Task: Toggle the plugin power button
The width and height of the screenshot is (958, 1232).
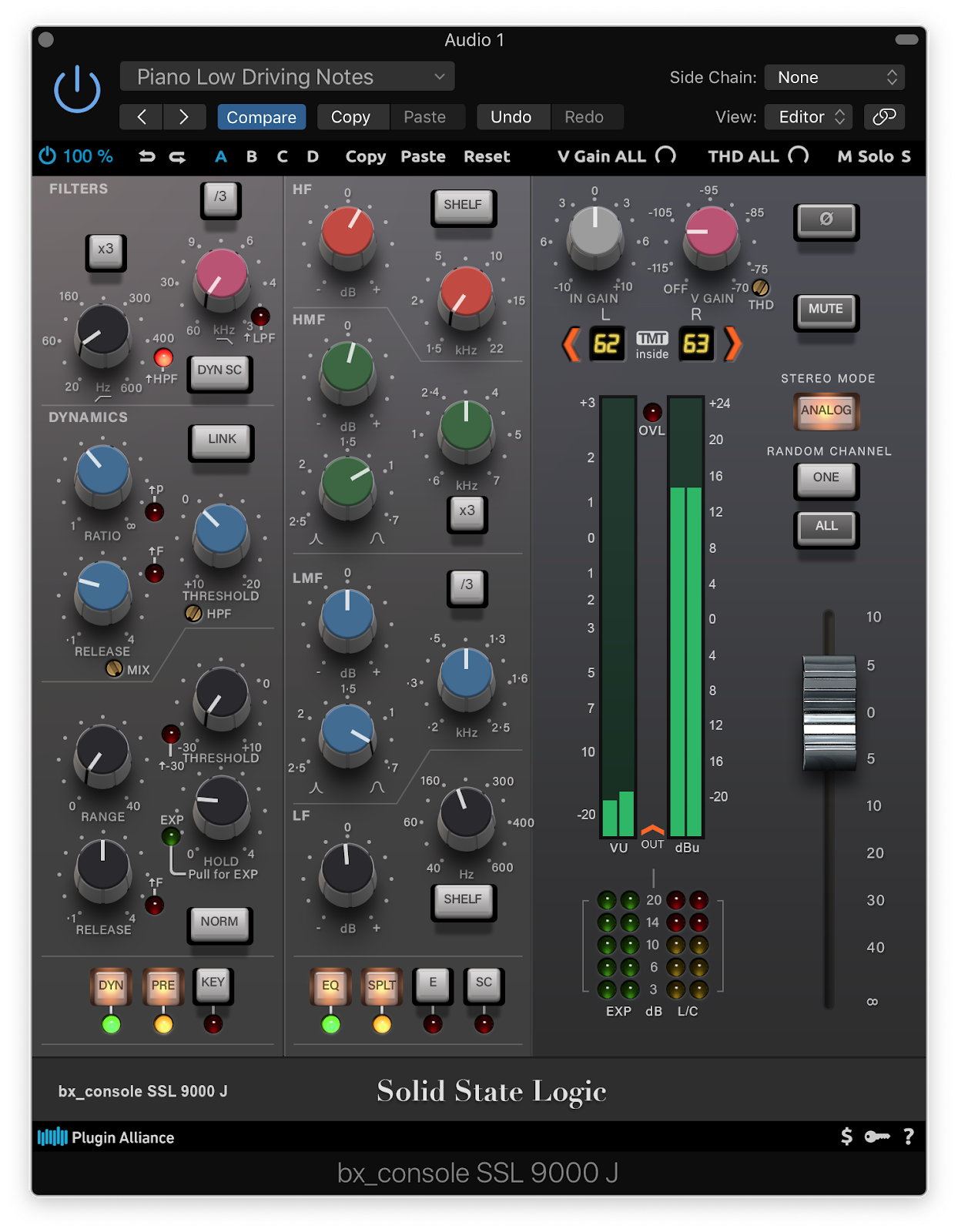Action: tap(77, 89)
